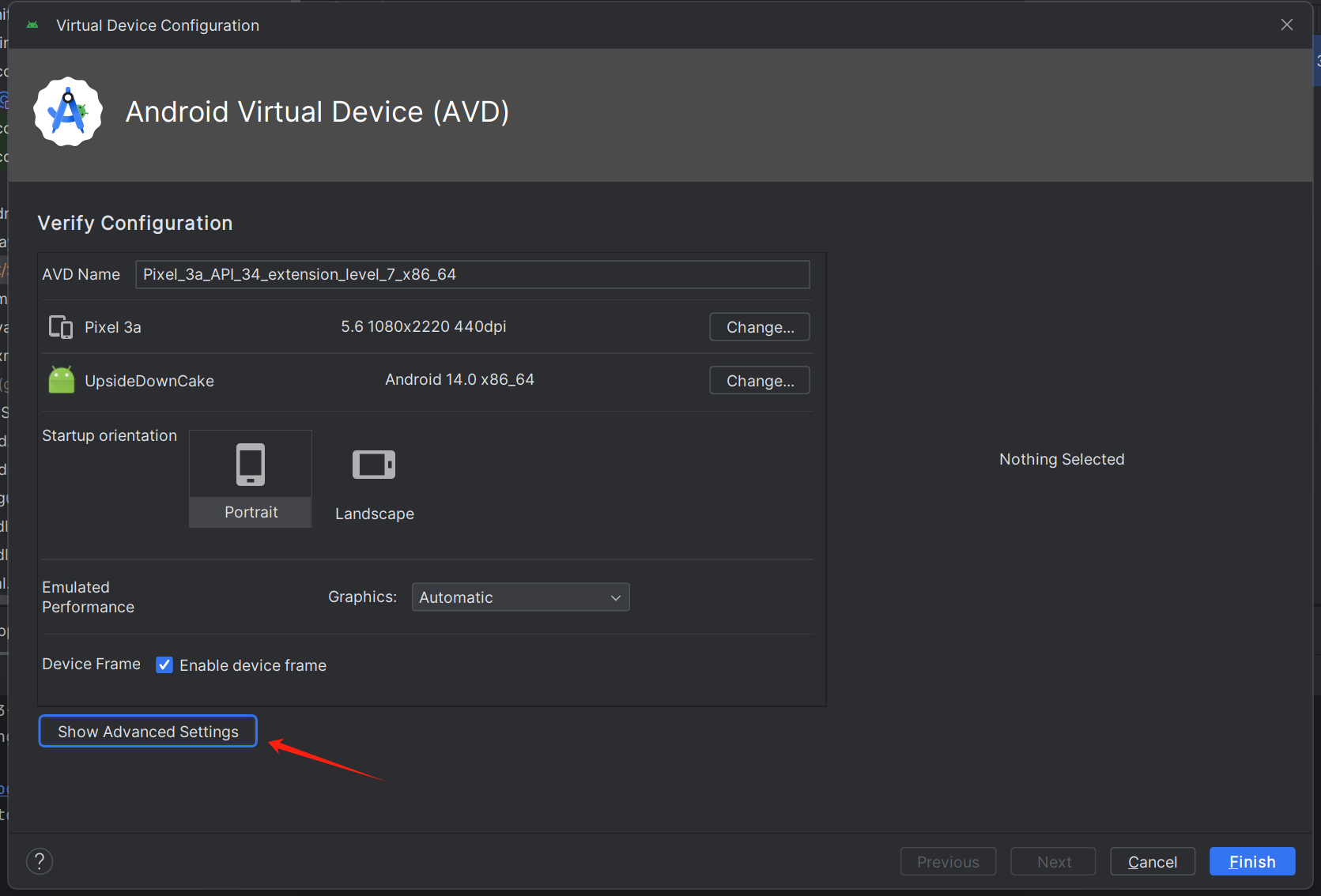The width and height of the screenshot is (1321, 896).
Task: Click the green UpsideDownCake Android icon
Action: [x=61, y=380]
